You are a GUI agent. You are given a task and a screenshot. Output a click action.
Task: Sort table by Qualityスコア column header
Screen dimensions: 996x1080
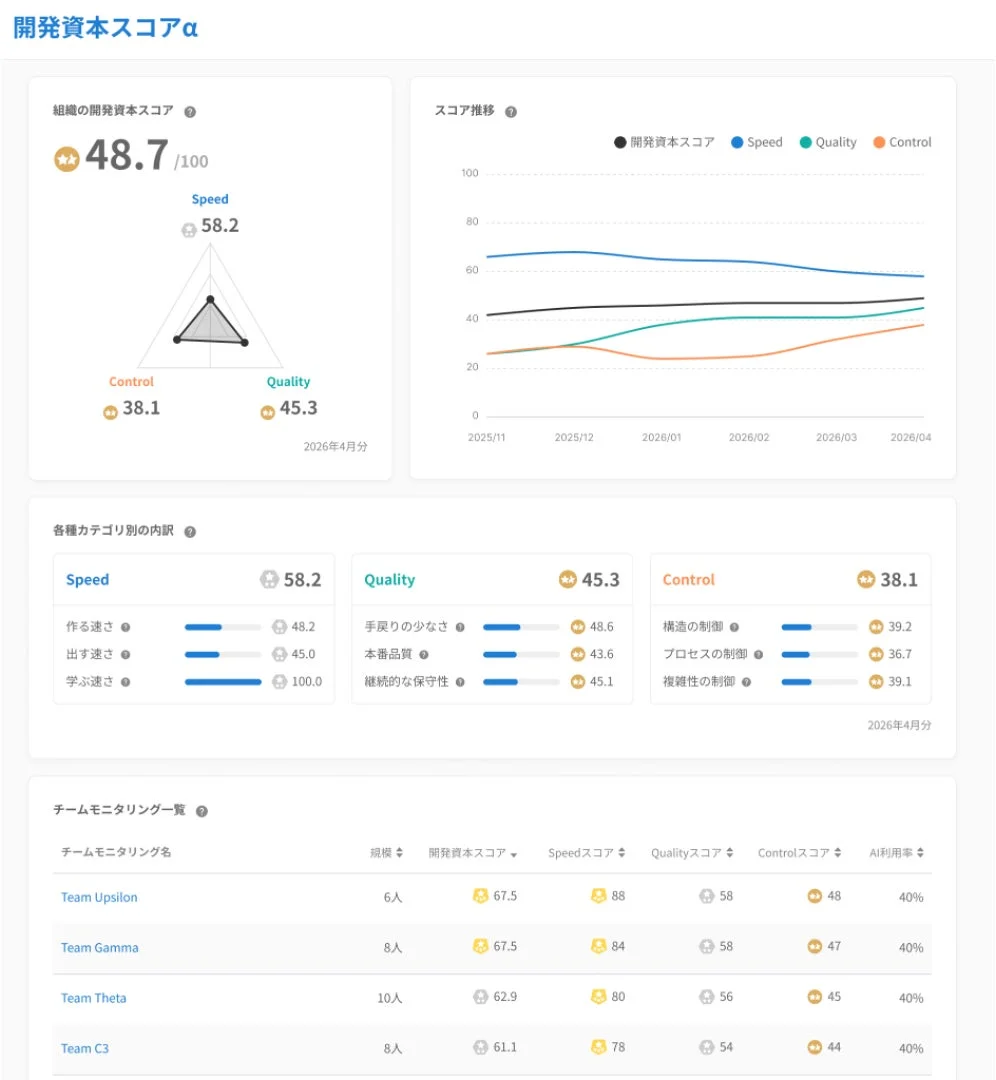(692, 853)
